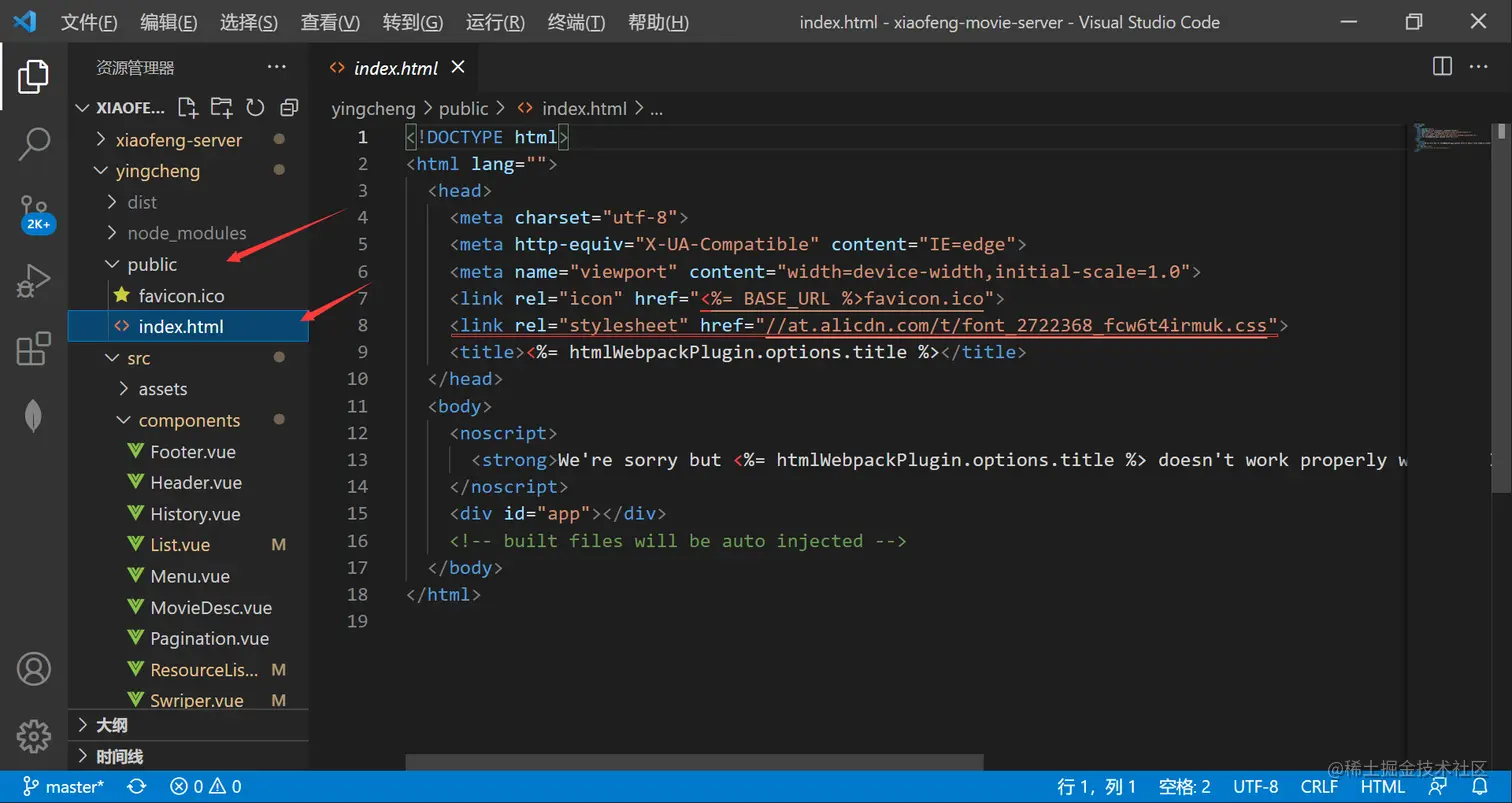
Task: Click the synchronize changes icon in status bar
Action: coord(137,787)
